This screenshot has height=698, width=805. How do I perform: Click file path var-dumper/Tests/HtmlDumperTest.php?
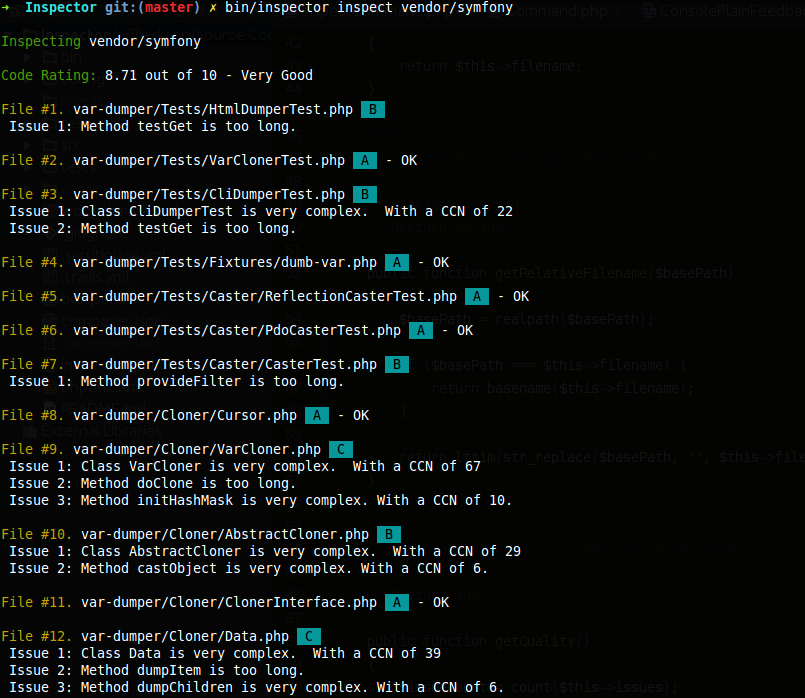click(213, 109)
